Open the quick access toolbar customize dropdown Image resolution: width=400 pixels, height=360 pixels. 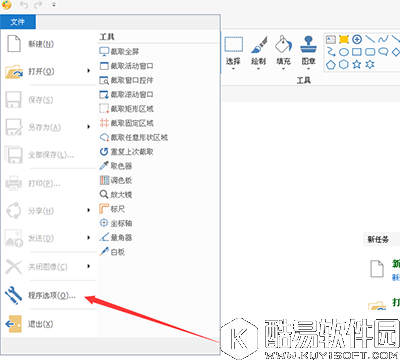tap(54, 5)
